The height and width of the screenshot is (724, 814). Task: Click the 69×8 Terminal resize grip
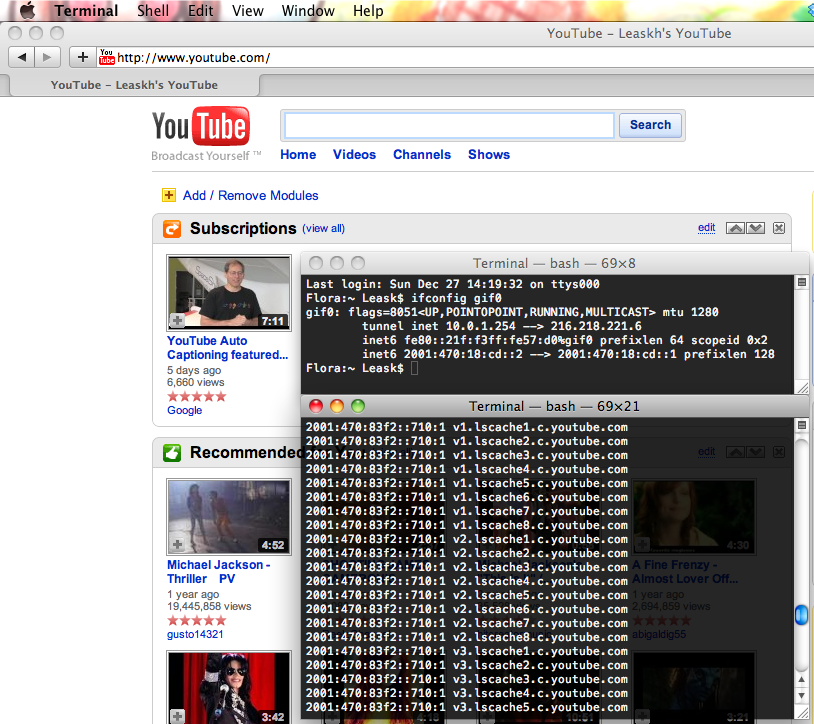pos(803,387)
